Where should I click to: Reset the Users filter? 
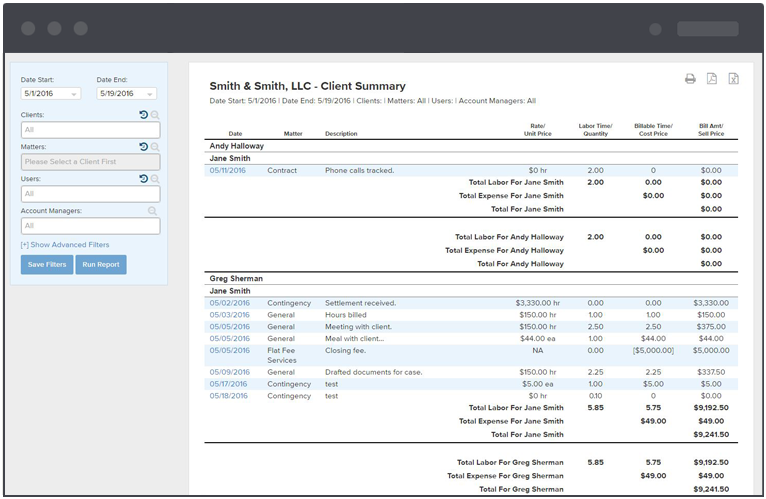143,179
